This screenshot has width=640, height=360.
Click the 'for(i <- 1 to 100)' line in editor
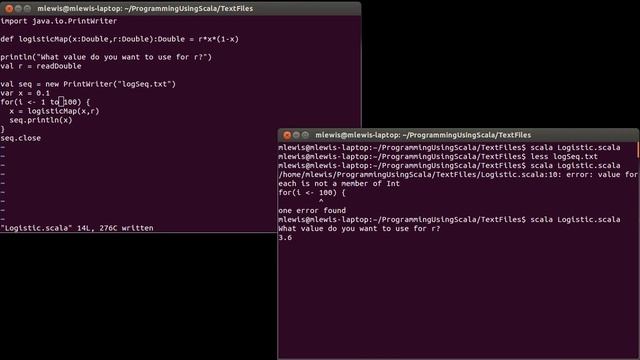click(x=45, y=102)
